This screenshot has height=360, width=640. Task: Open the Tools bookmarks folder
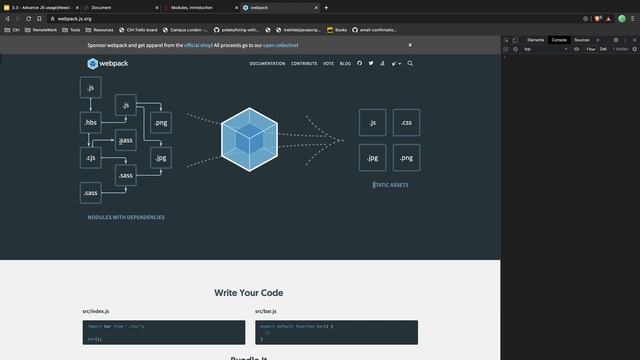pyautogui.click(x=71, y=30)
